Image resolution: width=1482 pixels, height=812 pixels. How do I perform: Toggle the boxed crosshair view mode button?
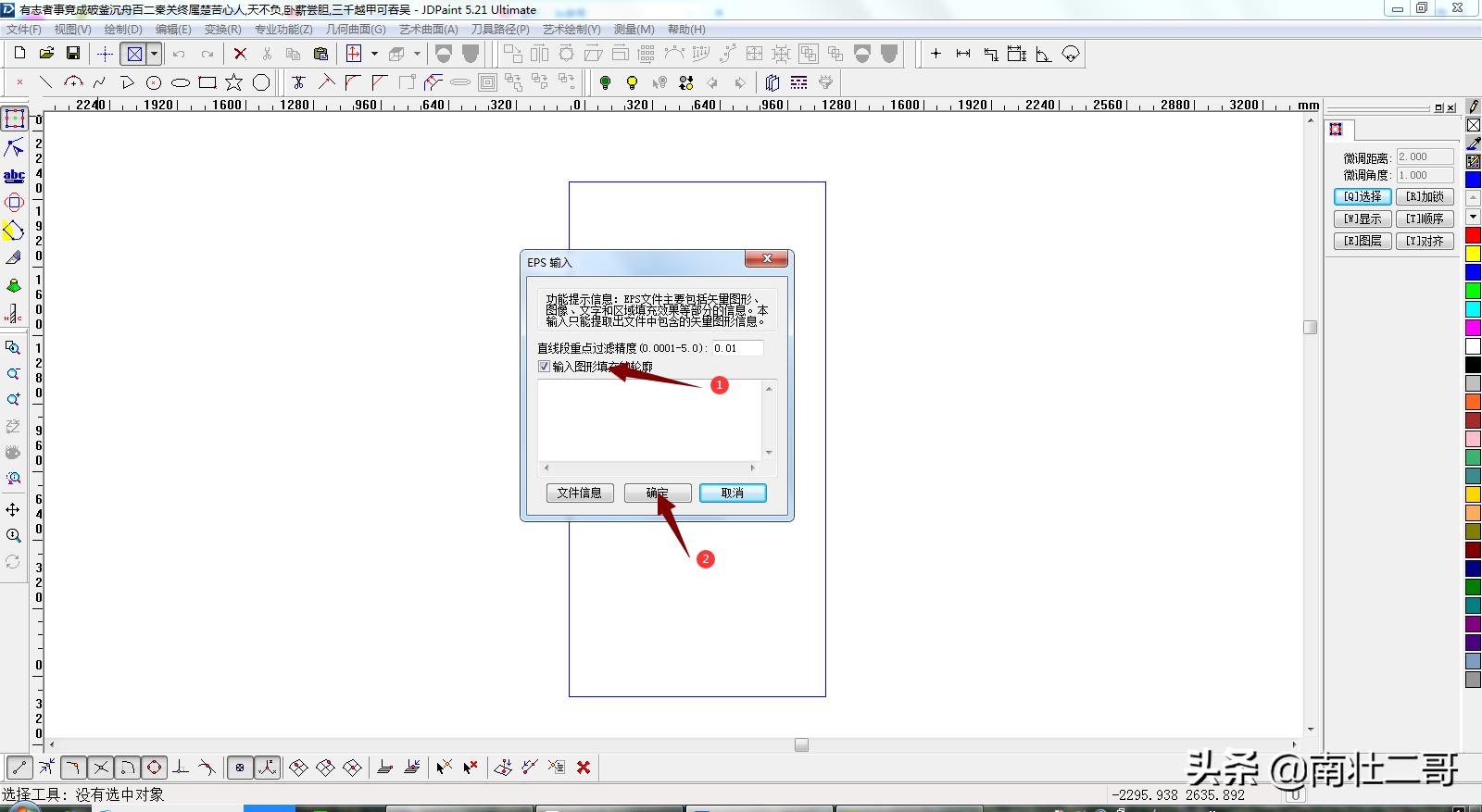(x=134, y=54)
